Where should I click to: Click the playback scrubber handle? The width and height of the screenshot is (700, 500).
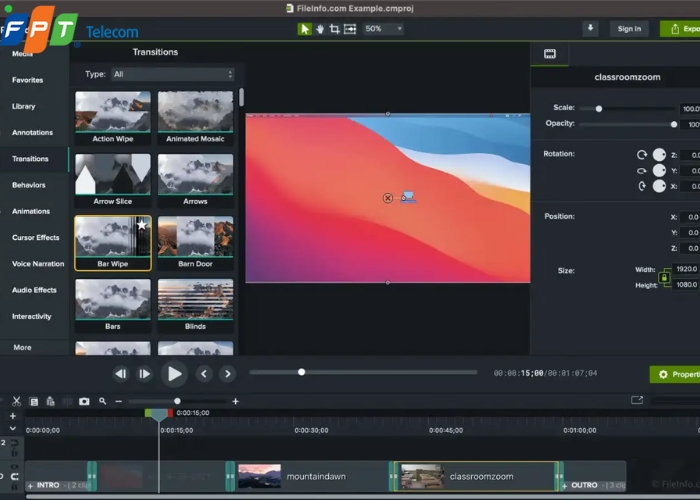coord(301,372)
